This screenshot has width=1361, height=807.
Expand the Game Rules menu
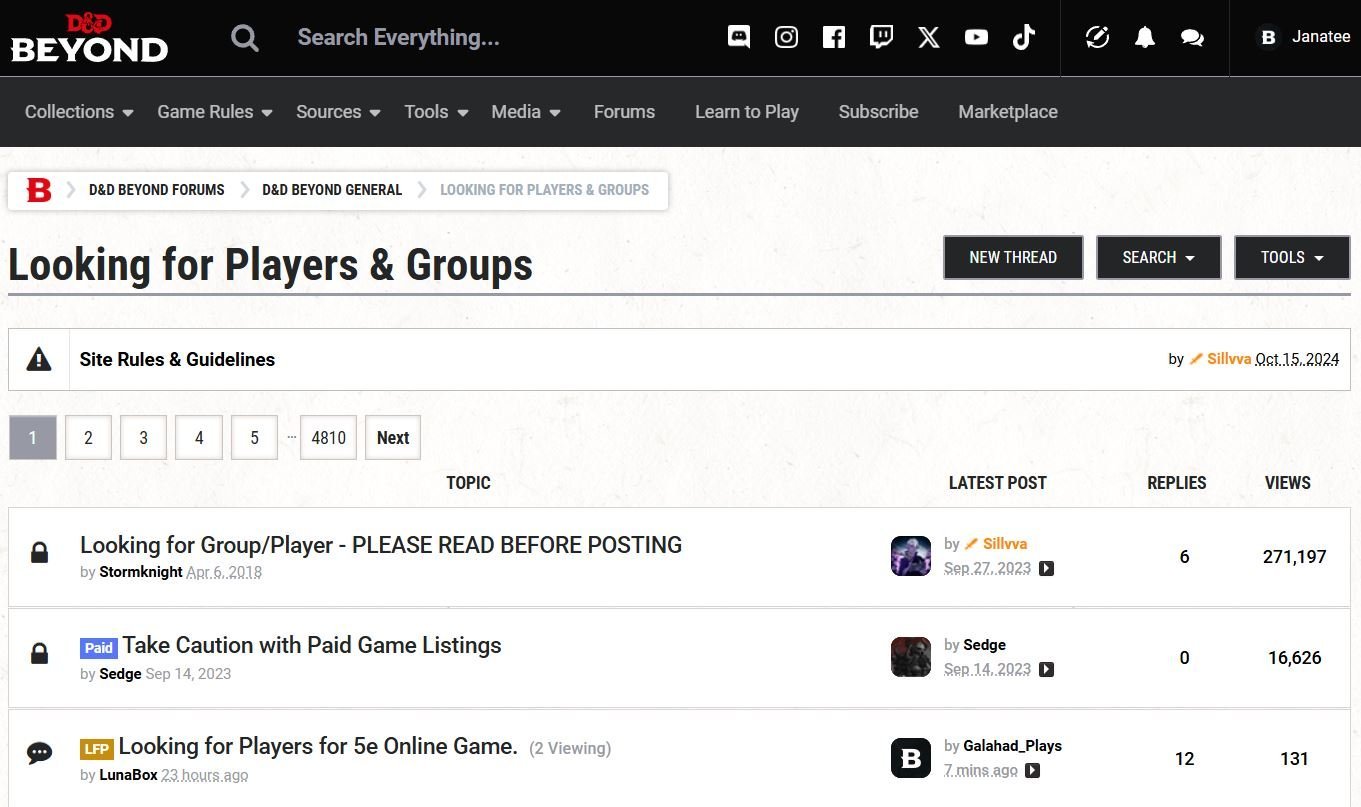click(x=215, y=112)
